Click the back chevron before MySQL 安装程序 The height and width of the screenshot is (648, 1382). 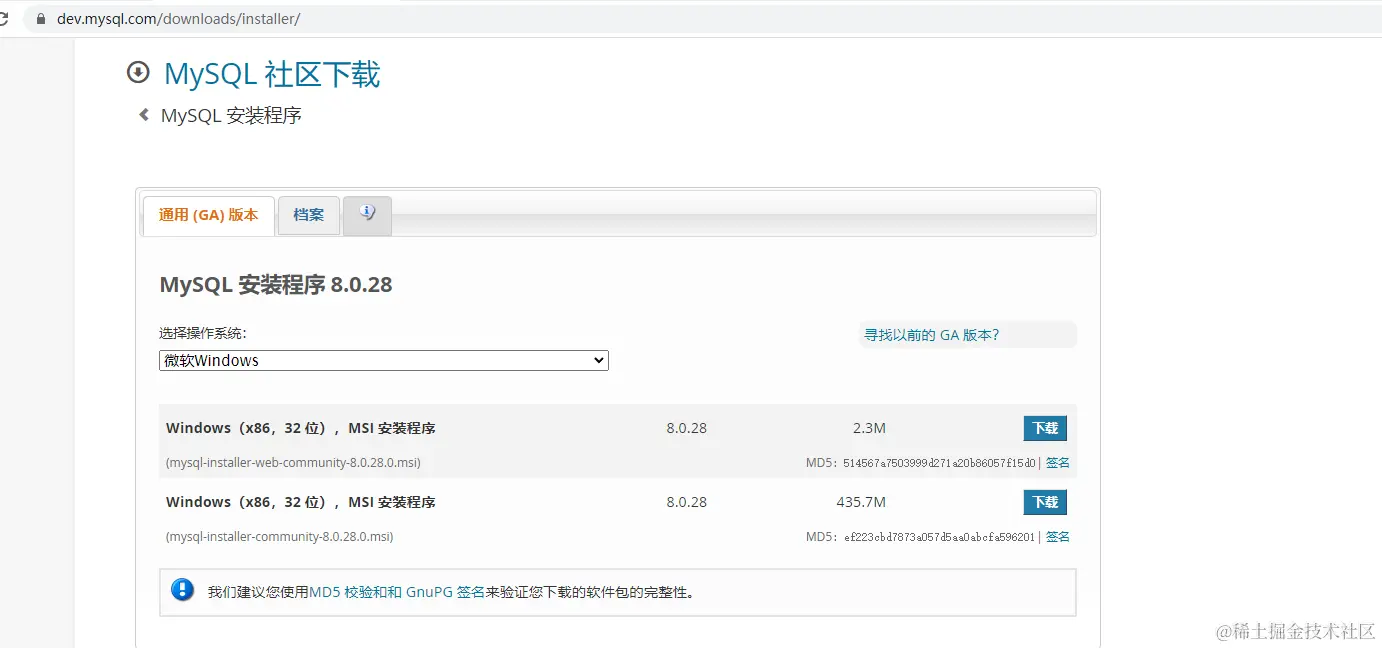[x=144, y=115]
